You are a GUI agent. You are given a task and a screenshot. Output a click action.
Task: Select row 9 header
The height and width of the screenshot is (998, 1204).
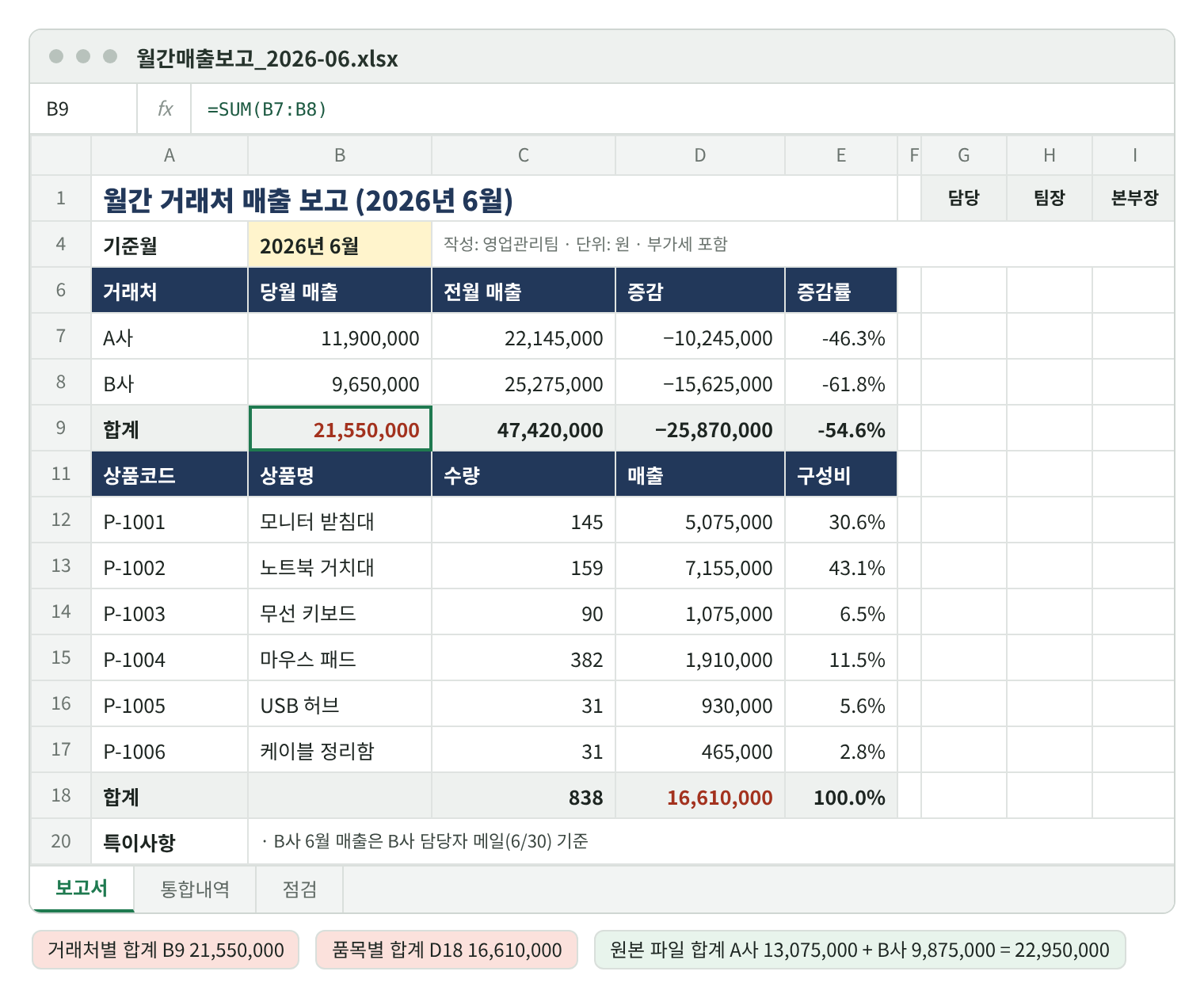tap(61, 429)
